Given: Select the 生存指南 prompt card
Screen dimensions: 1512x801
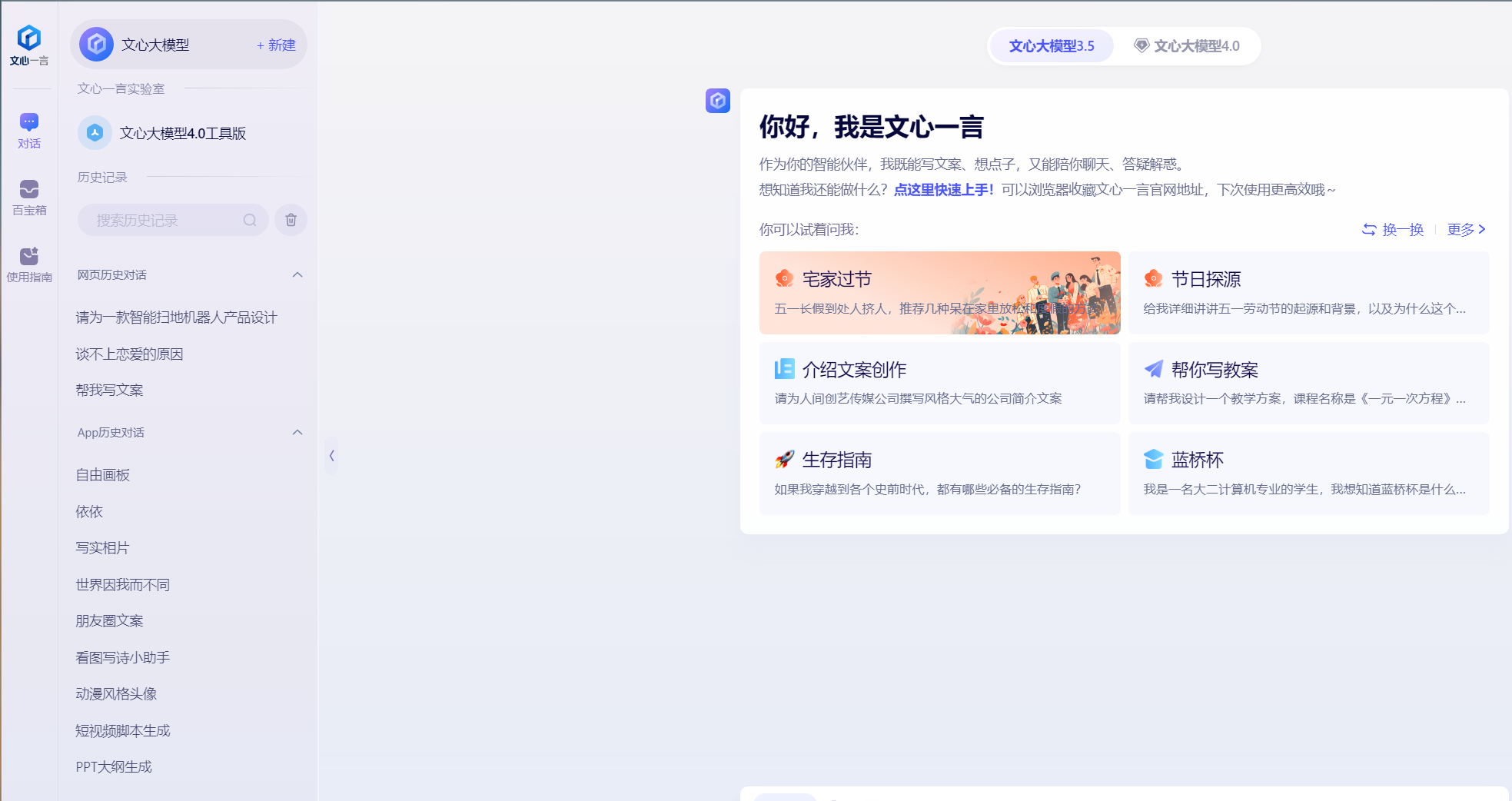Looking at the screenshot, I should click(939, 474).
